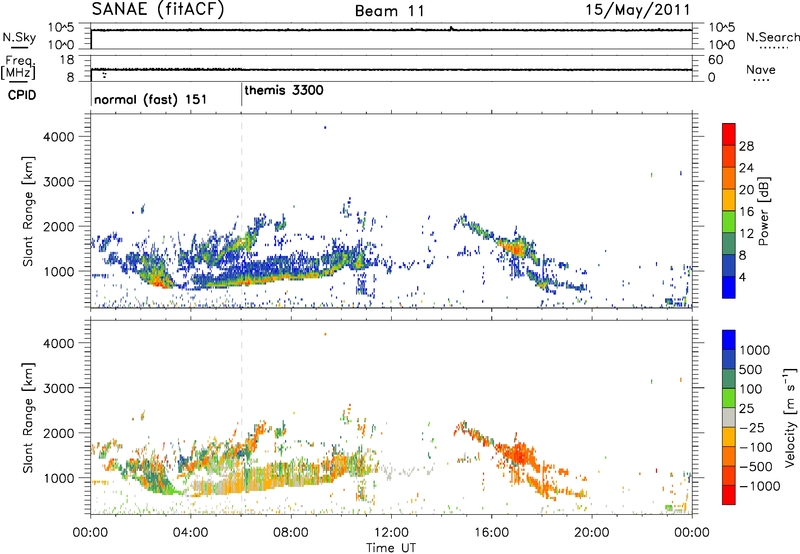This screenshot has width=800, height=554.
Task: Click the 16 tick on power colorbar
Action: [x=746, y=211]
